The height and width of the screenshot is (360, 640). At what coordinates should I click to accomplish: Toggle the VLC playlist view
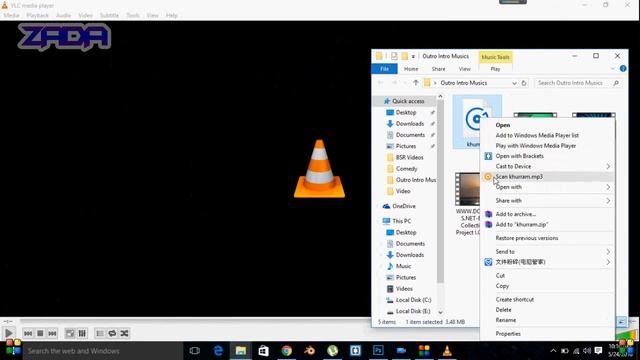coord(100,333)
